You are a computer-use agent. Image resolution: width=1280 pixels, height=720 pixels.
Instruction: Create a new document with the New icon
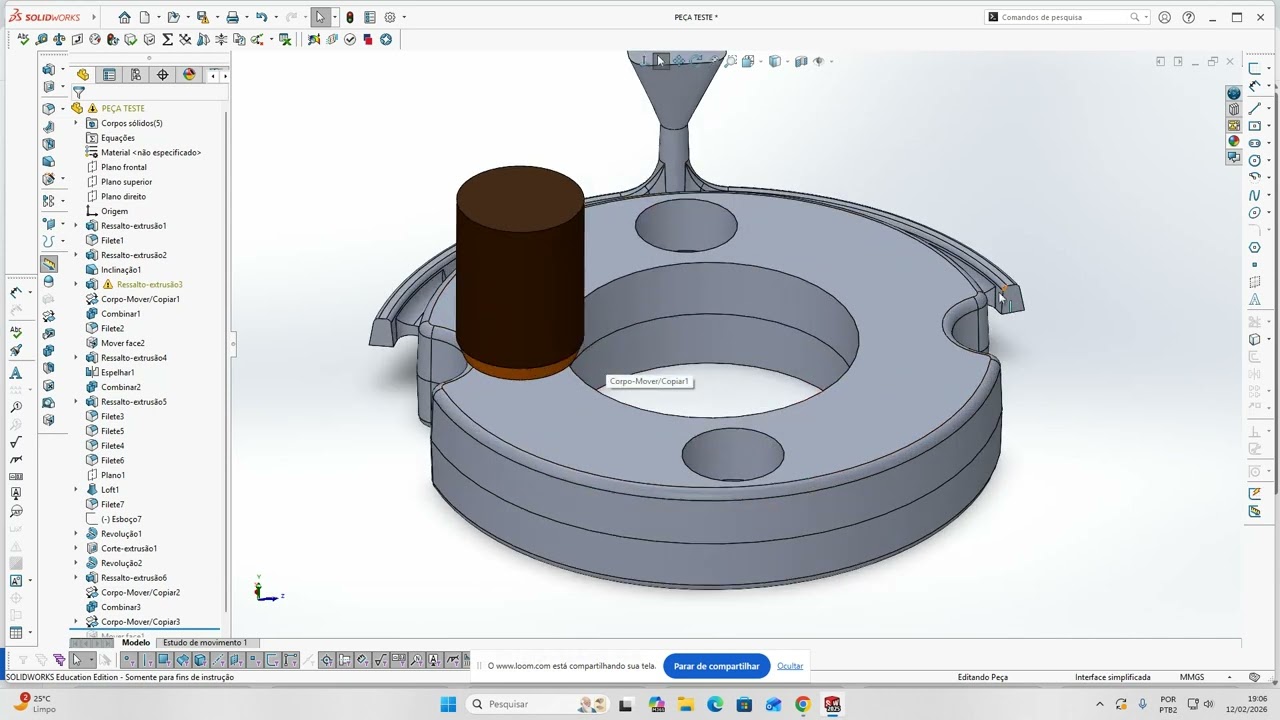[x=145, y=17]
